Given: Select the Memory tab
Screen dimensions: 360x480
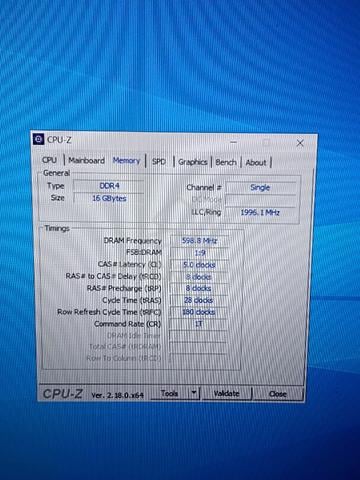Looking at the screenshot, I should click(126, 161).
